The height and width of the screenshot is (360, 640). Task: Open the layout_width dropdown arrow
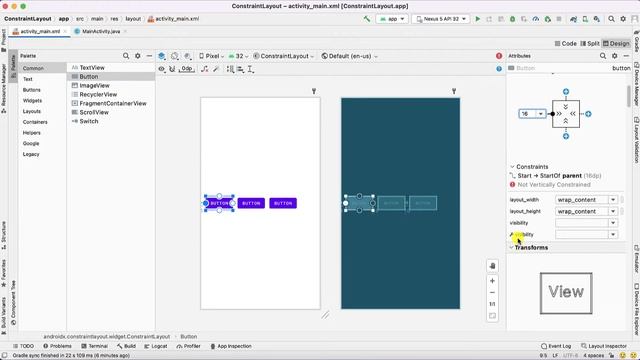point(613,200)
